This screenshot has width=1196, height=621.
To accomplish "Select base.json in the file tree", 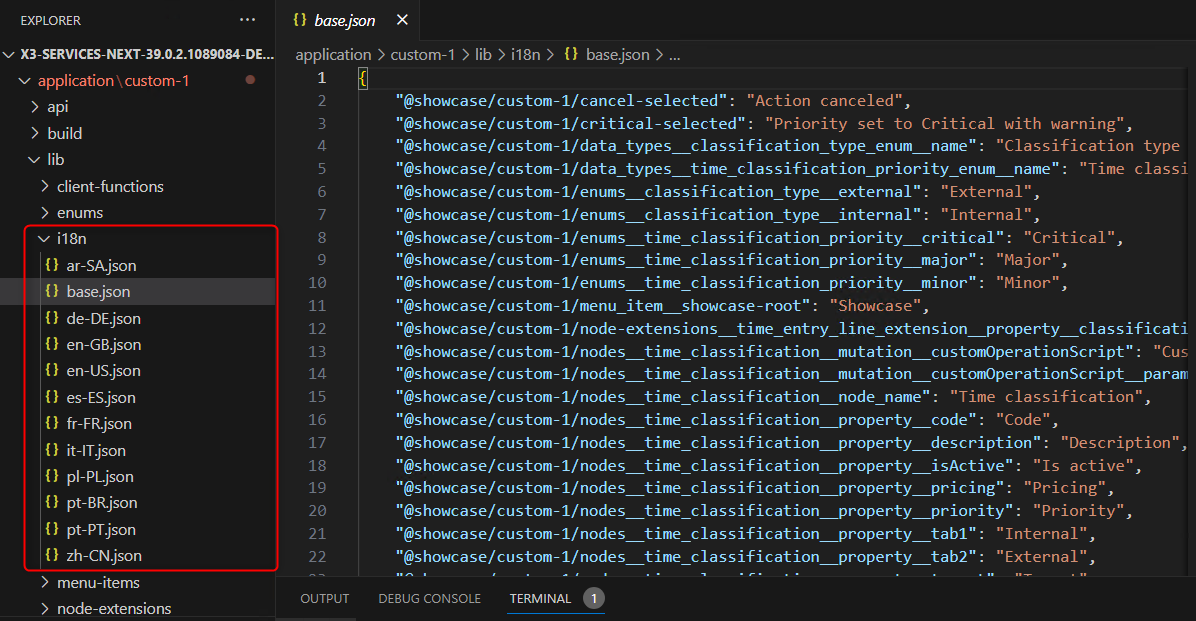I will tap(98, 291).
